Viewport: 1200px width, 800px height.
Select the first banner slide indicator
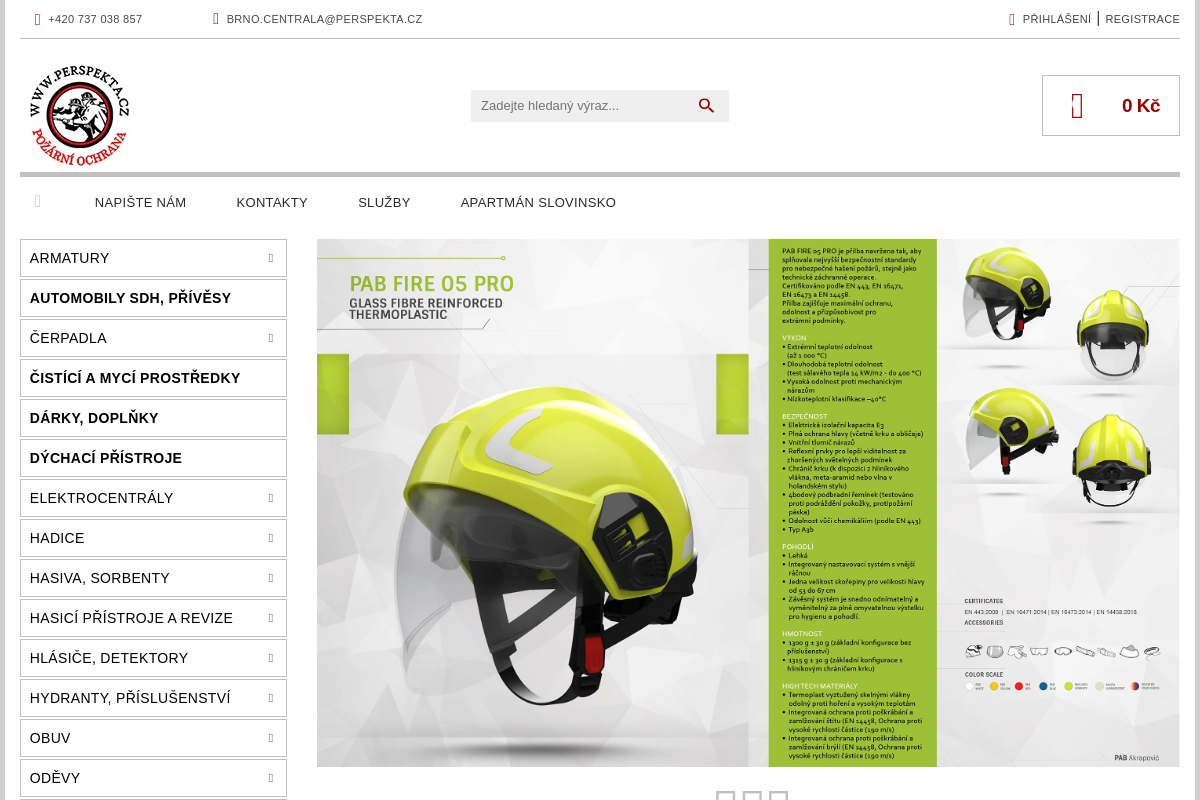coord(726,796)
